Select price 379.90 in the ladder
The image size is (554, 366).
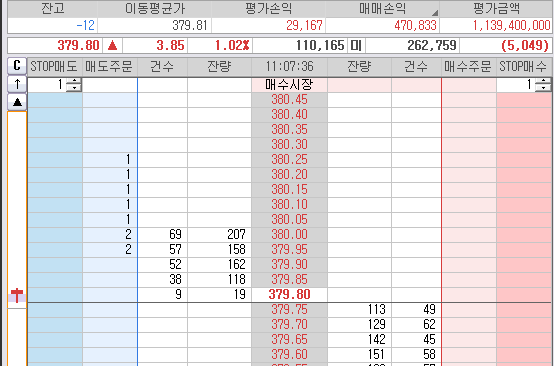[x=289, y=265]
